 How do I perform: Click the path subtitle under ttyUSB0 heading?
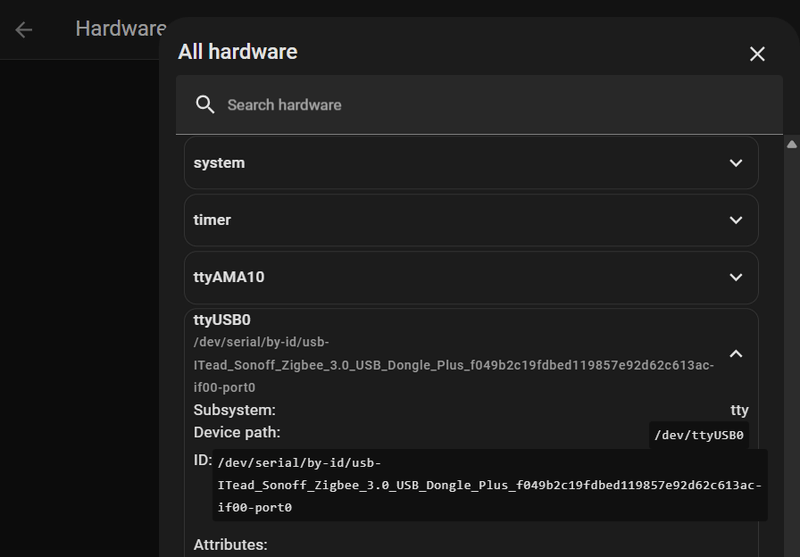pos(453,365)
